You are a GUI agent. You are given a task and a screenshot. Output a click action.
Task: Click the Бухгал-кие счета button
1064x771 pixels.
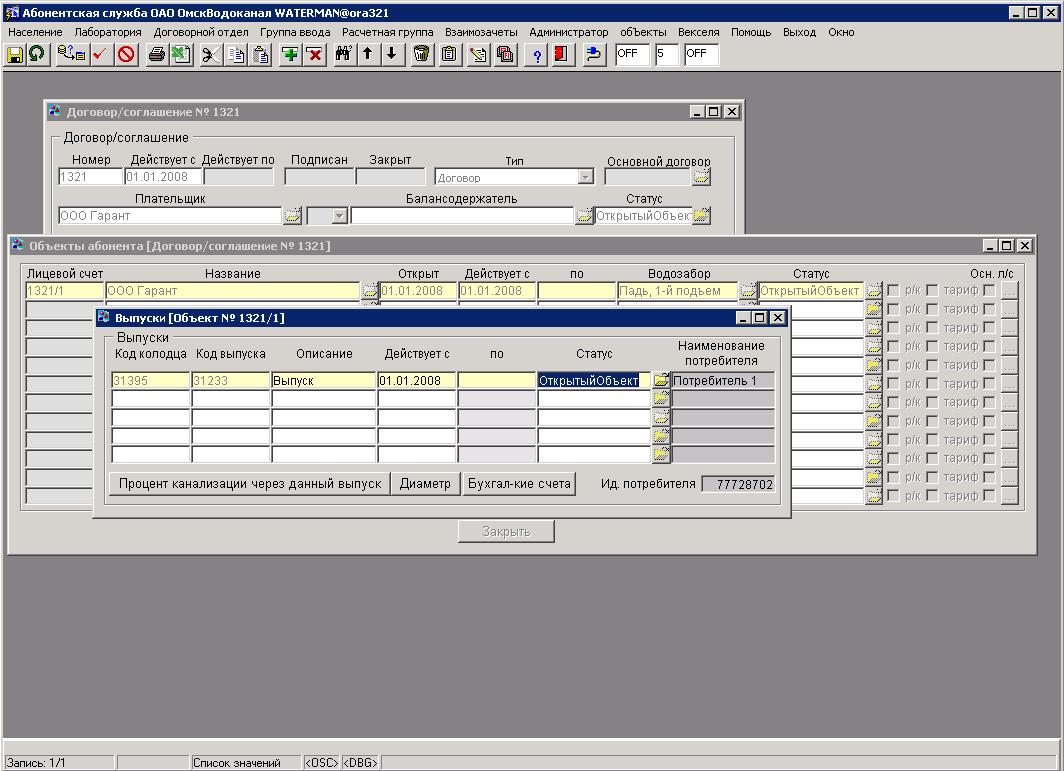(519, 484)
